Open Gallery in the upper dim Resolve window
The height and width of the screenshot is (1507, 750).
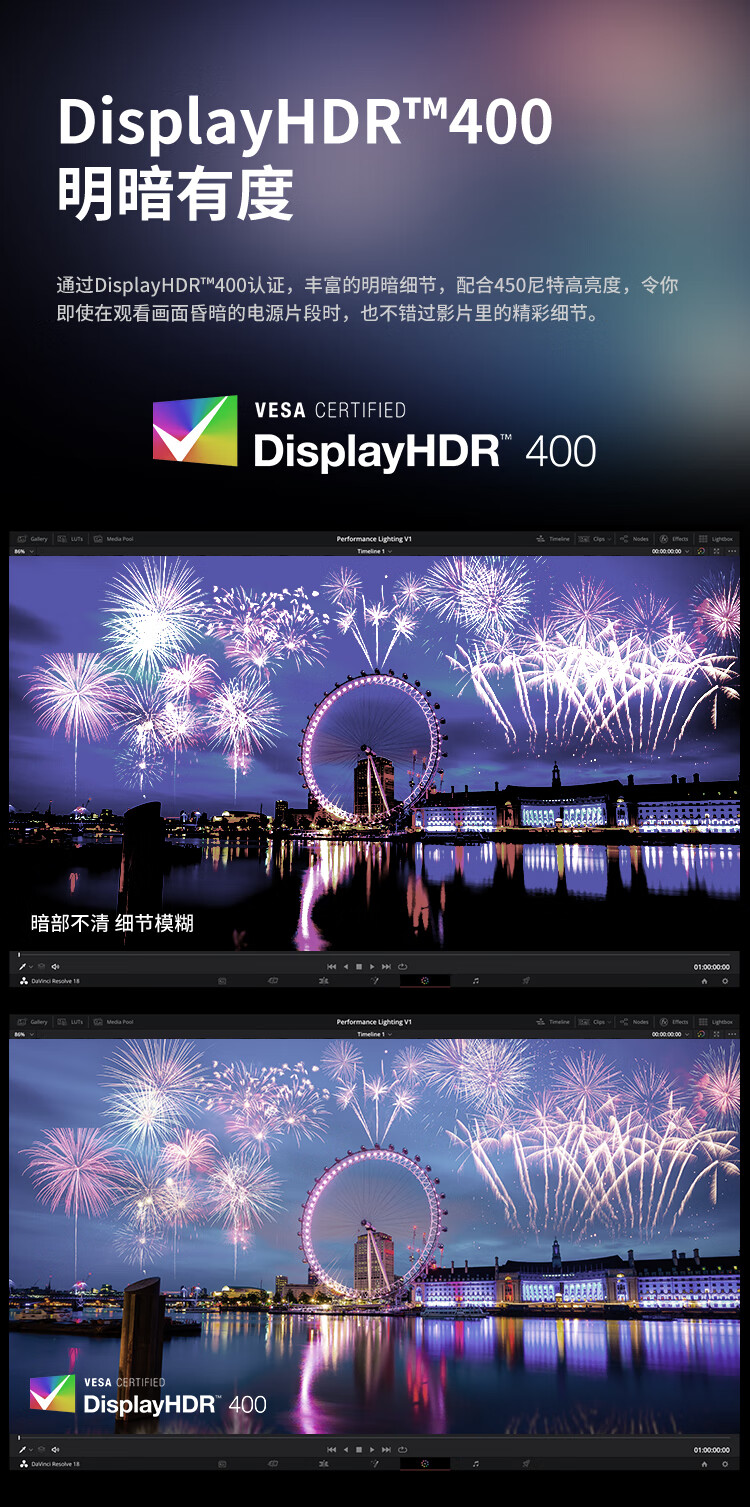(x=32, y=539)
